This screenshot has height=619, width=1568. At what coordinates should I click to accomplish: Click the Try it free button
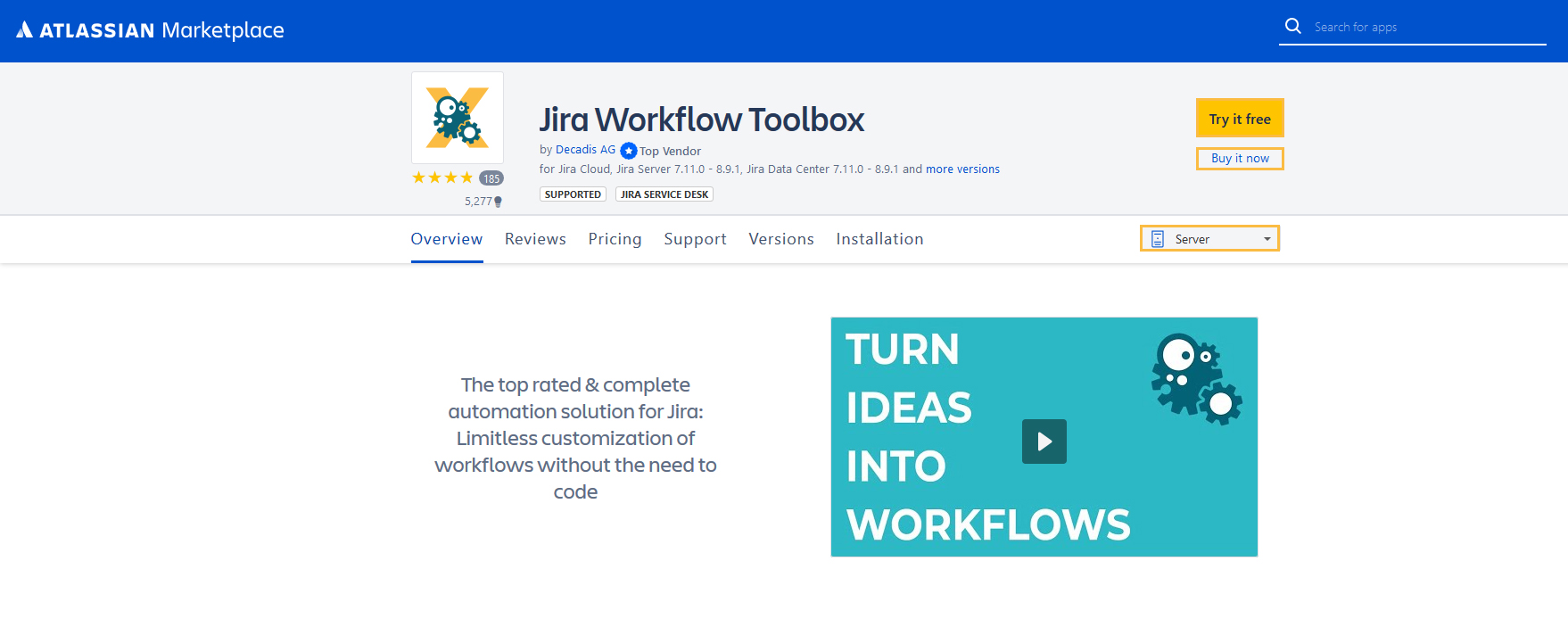pos(1240,119)
